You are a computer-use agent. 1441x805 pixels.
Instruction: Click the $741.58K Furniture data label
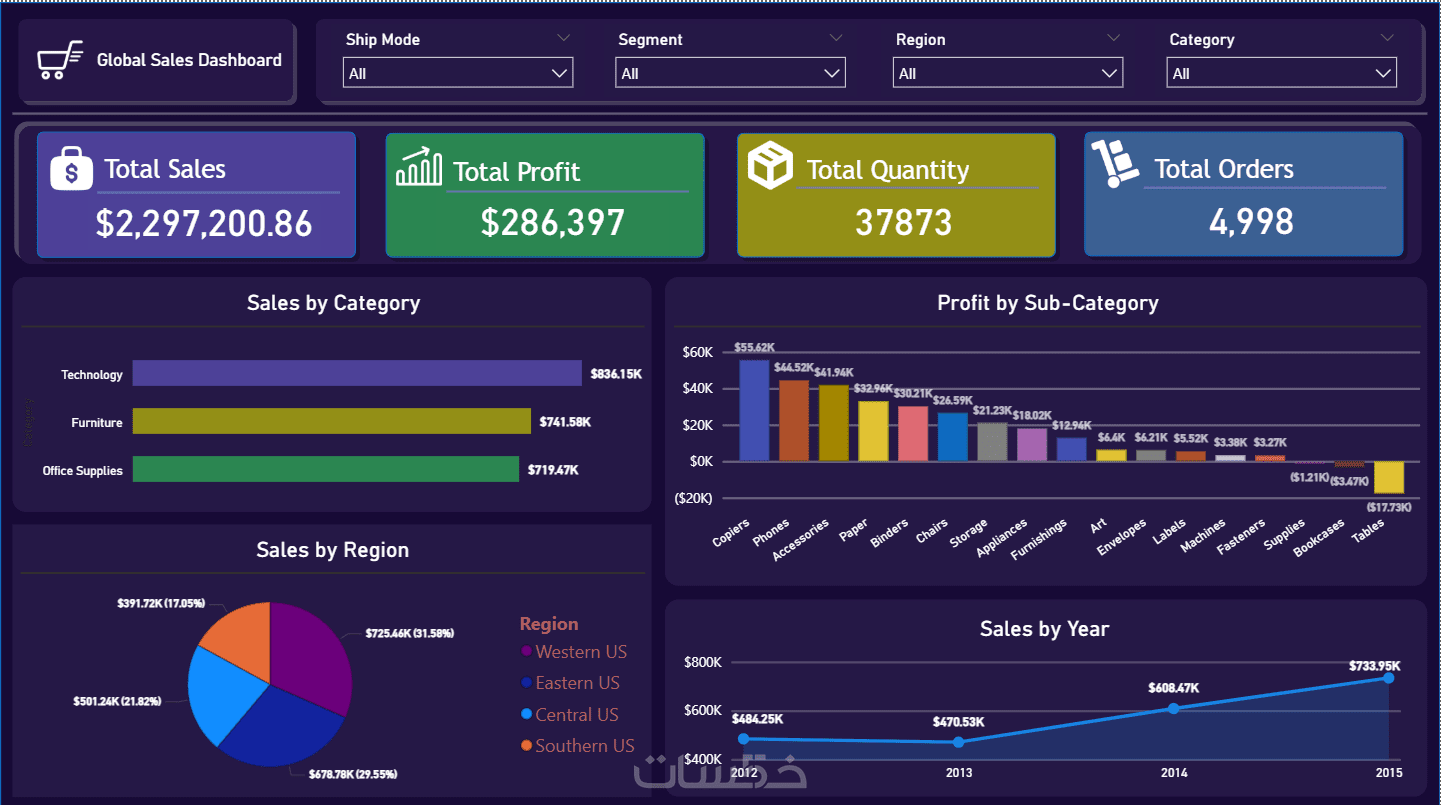coord(565,422)
